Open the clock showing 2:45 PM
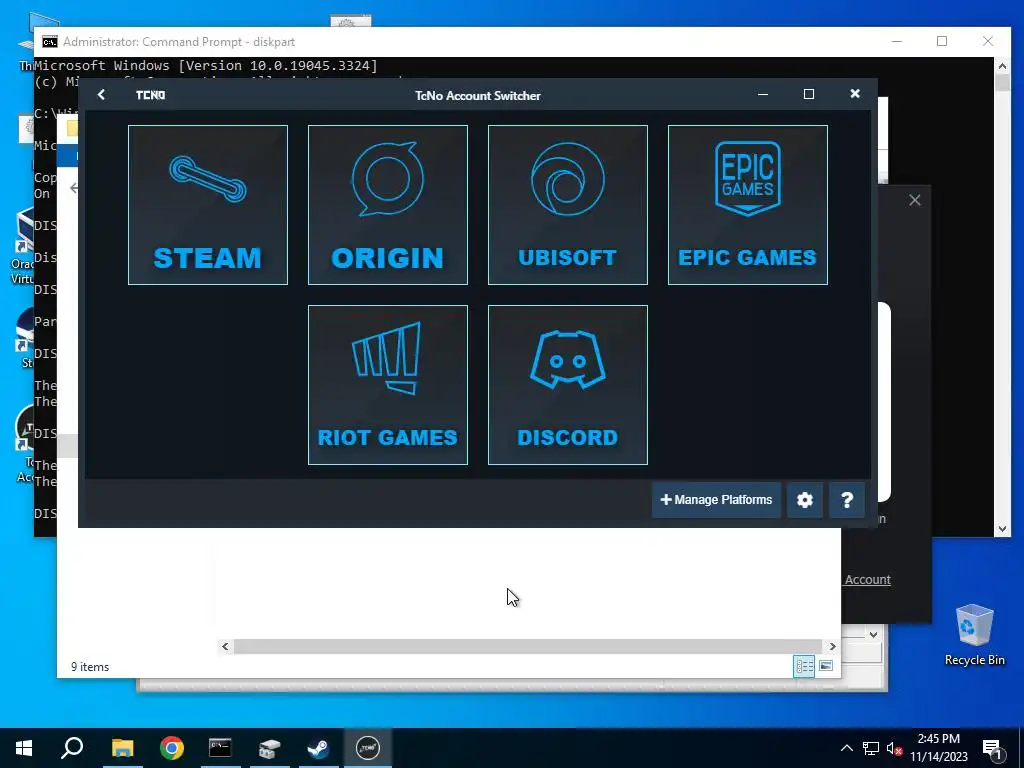 938,748
